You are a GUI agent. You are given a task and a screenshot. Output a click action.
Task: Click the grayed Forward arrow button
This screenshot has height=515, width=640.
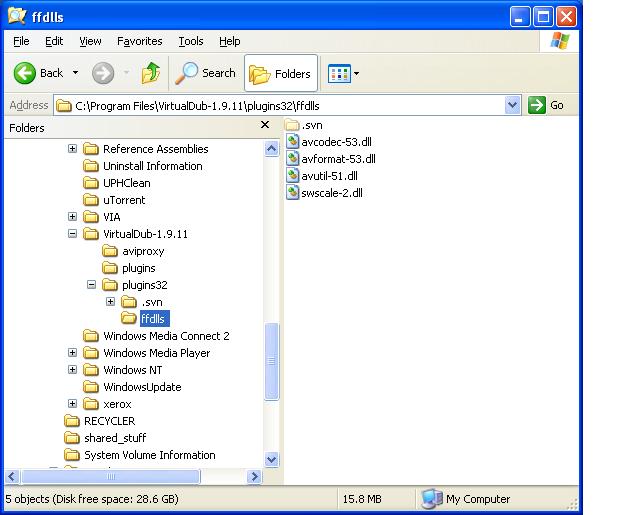point(103,73)
